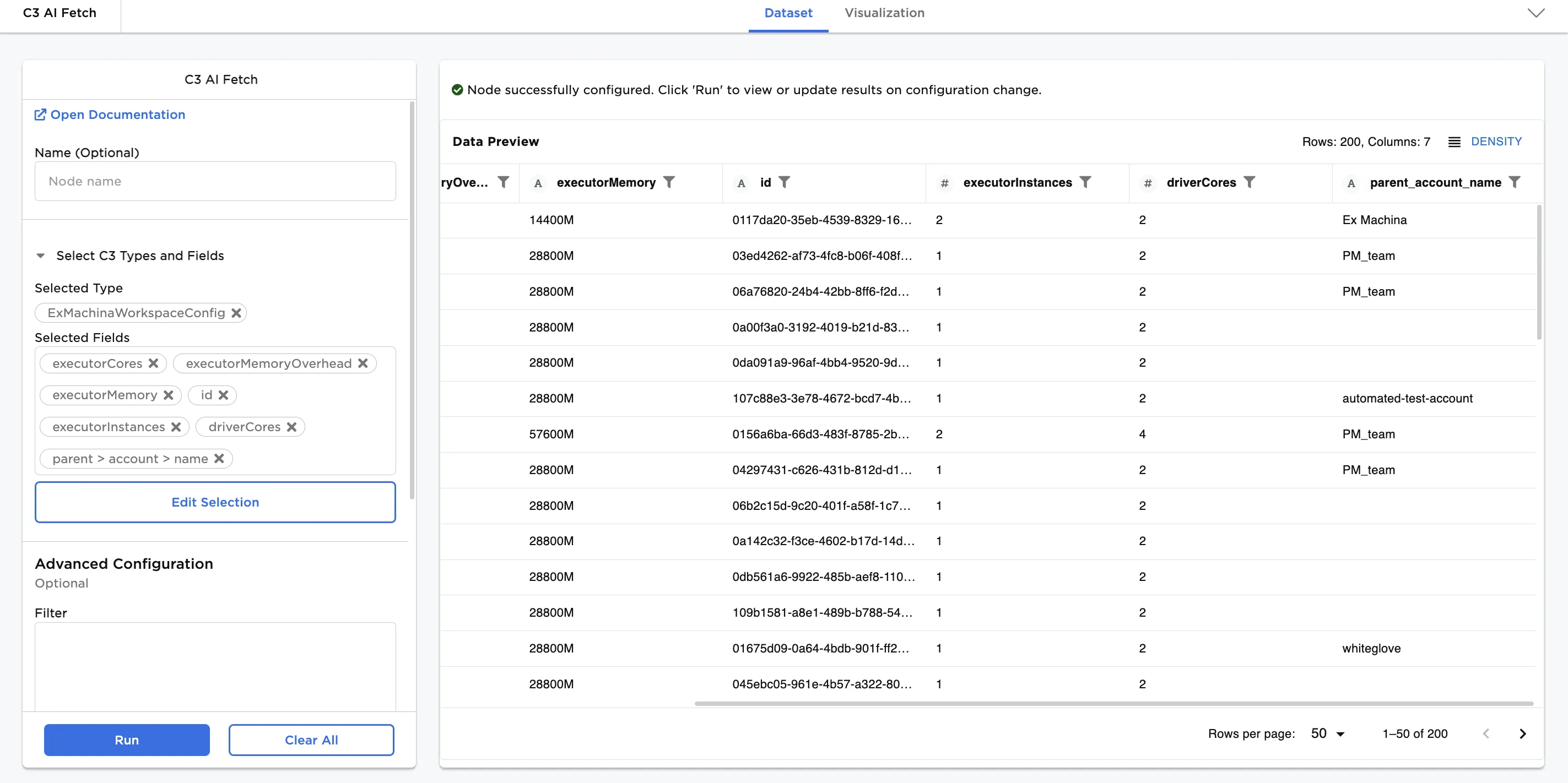Click the horizontal table scrollbar
Image resolution: width=1568 pixels, height=783 pixels.
tap(1113, 703)
